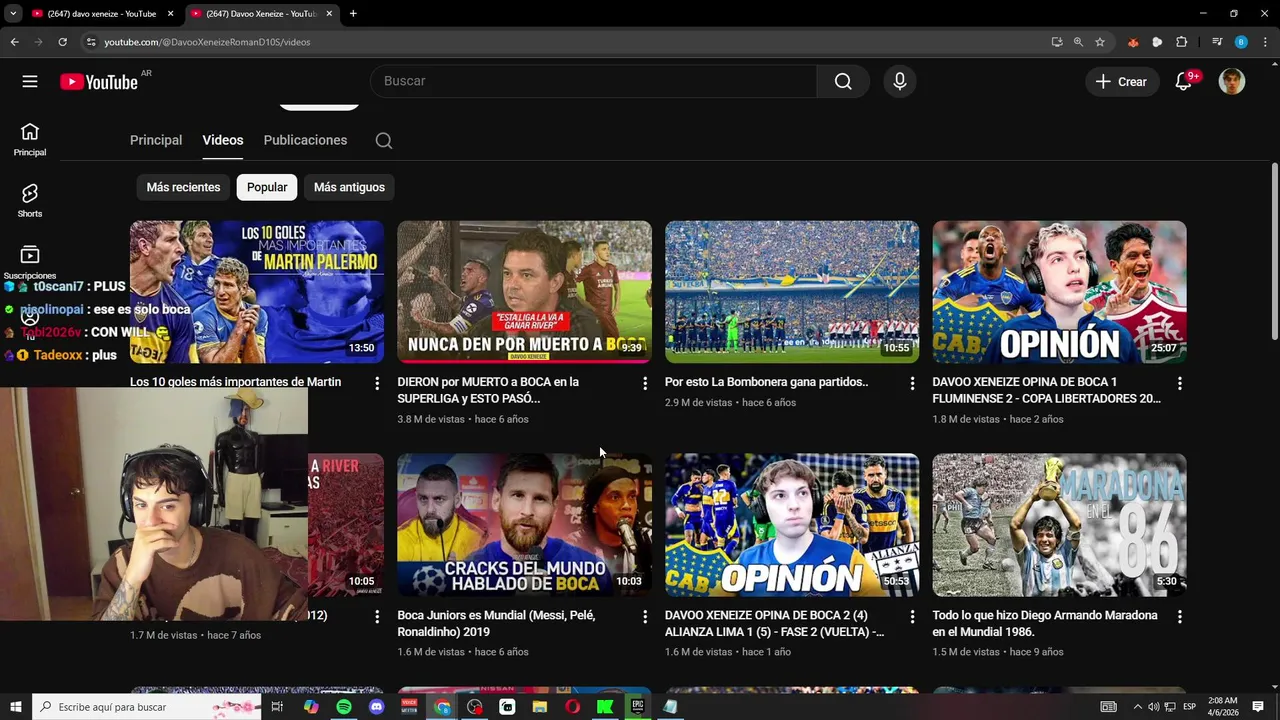Screen dimensions: 1280x720
Task: Open Nunca den por muerto a Boca thumbnail
Action: pos(524,292)
